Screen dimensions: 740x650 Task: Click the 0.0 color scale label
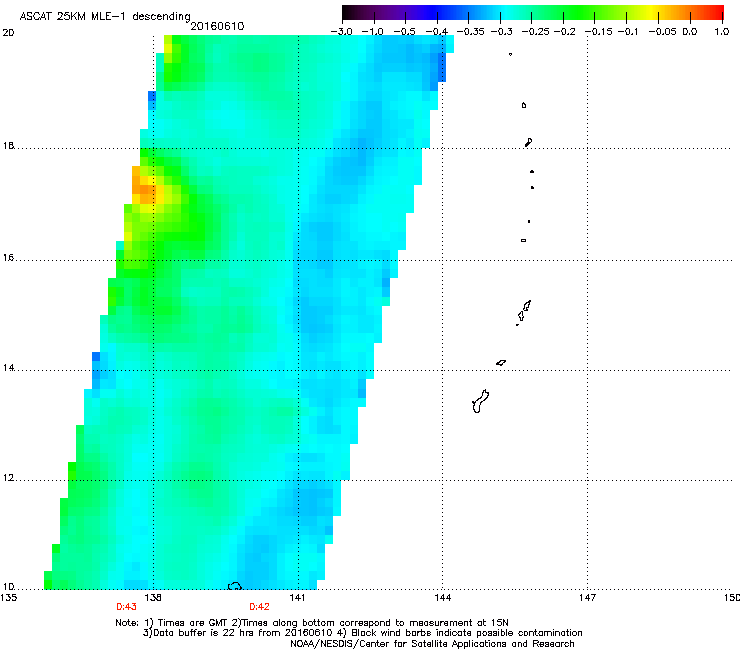[x=690, y=32]
